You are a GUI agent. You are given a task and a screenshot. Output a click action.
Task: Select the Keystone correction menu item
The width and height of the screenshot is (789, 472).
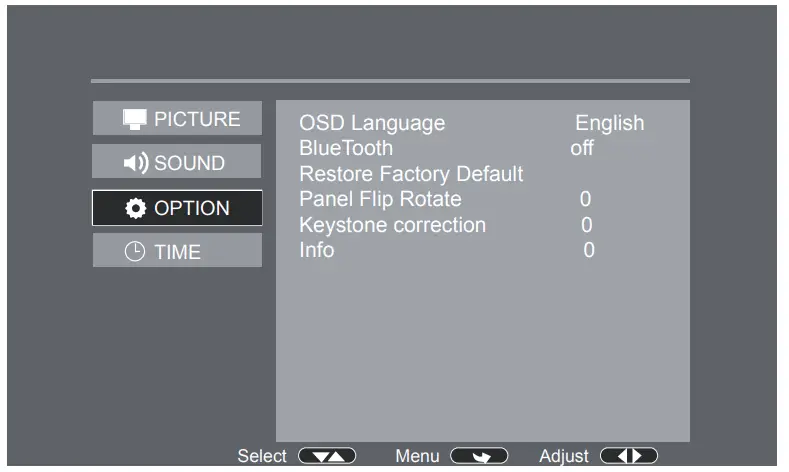point(392,225)
